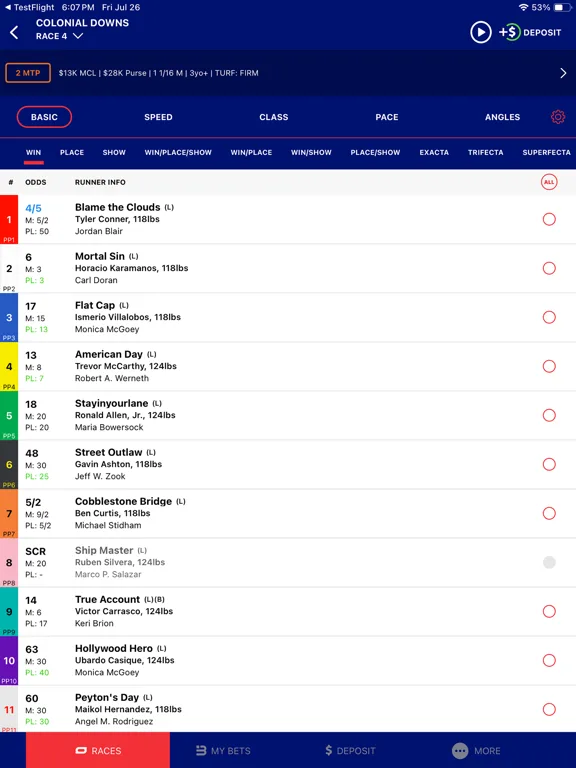
Task: Choose PLACE bet type
Action: (72, 152)
